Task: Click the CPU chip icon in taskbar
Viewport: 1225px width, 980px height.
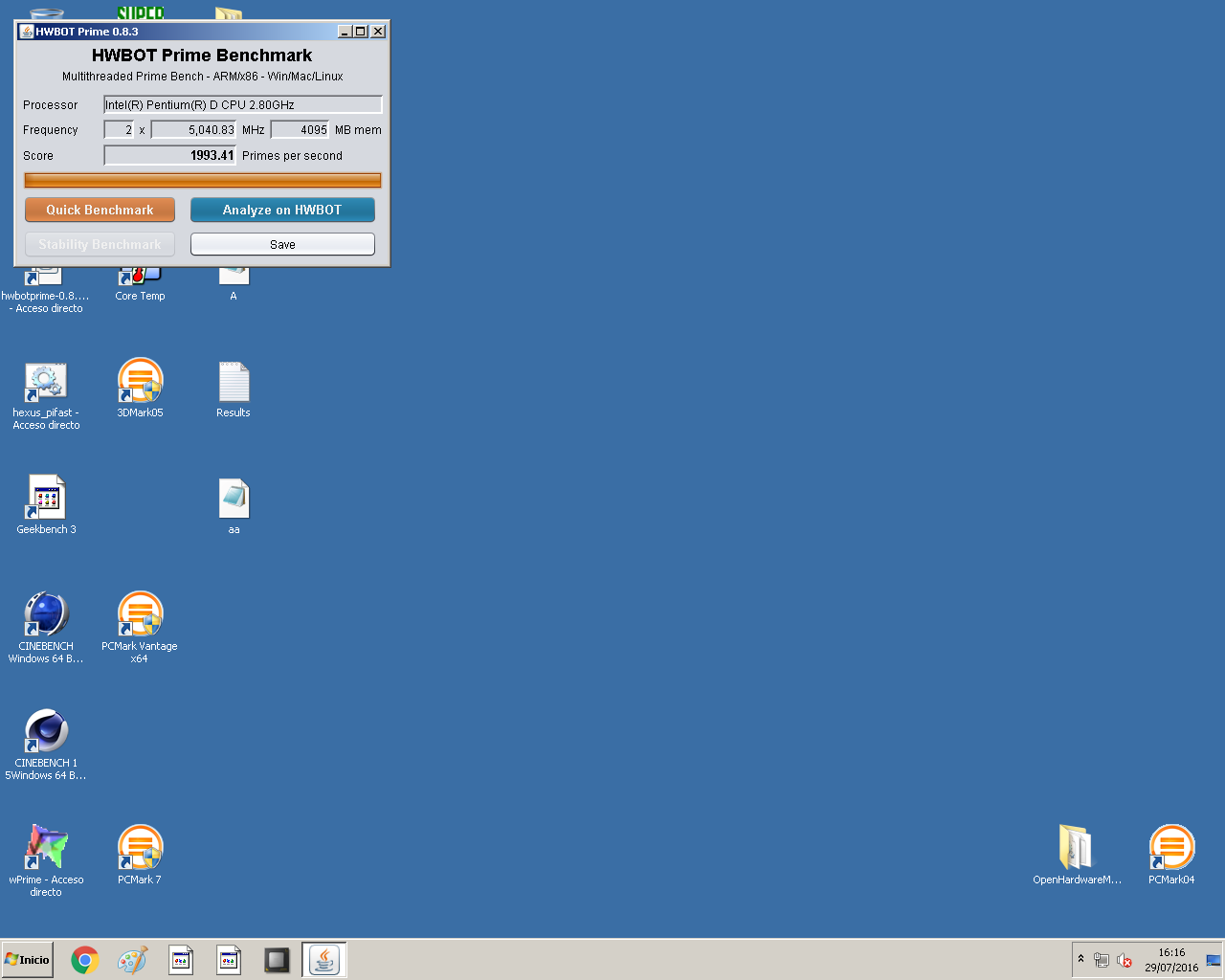Action: [277, 960]
